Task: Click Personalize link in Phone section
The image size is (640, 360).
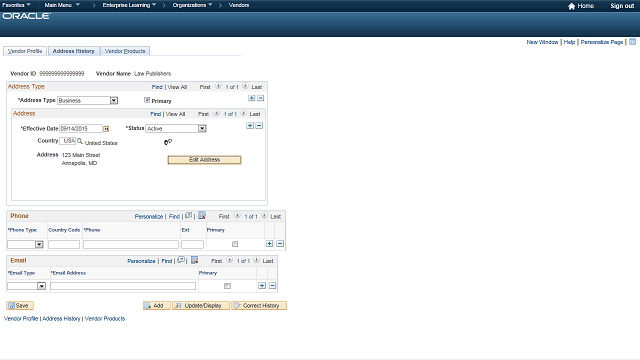Action: [149, 216]
